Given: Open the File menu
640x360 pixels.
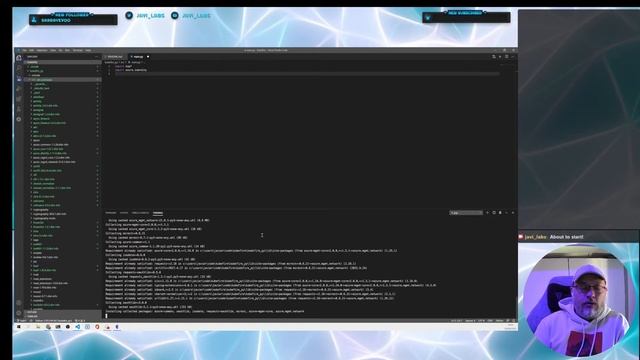Looking at the screenshot, I should coord(24,50).
